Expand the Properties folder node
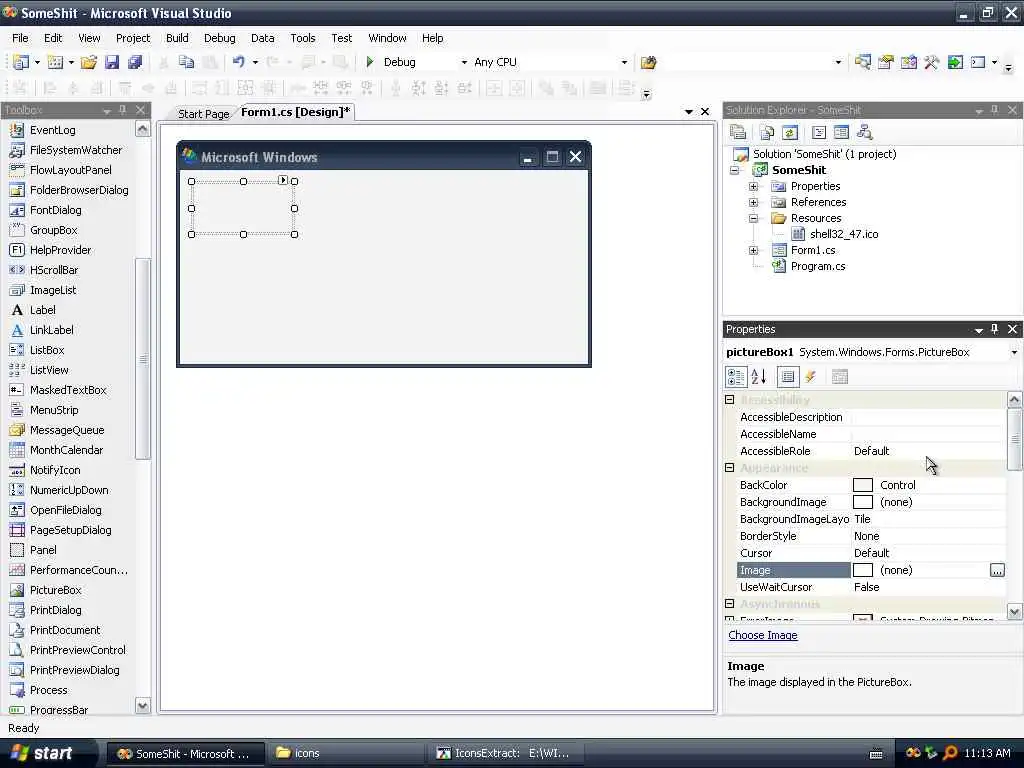 point(754,186)
